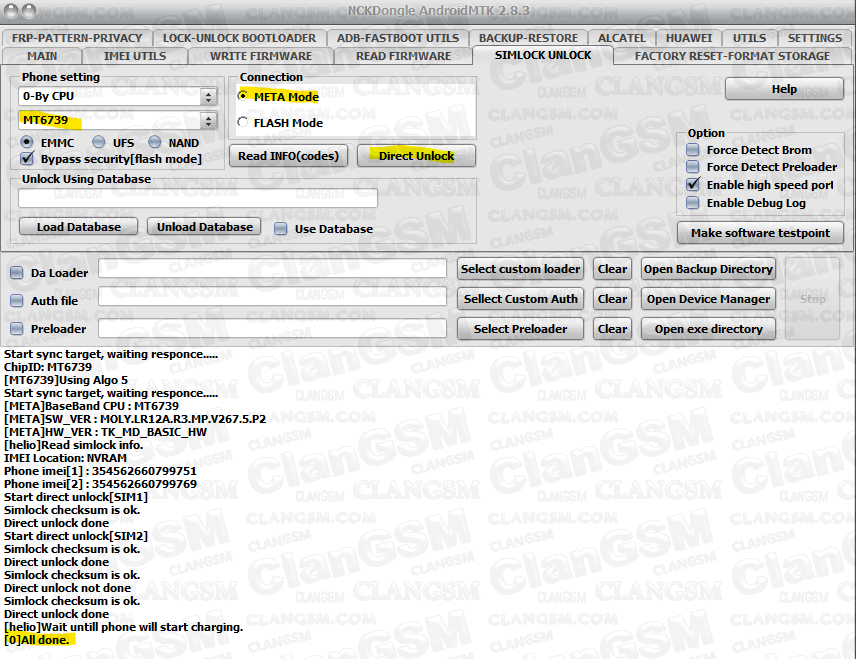856x659 pixels.
Task: Open the UTILS tab
Action: [749, 38]
